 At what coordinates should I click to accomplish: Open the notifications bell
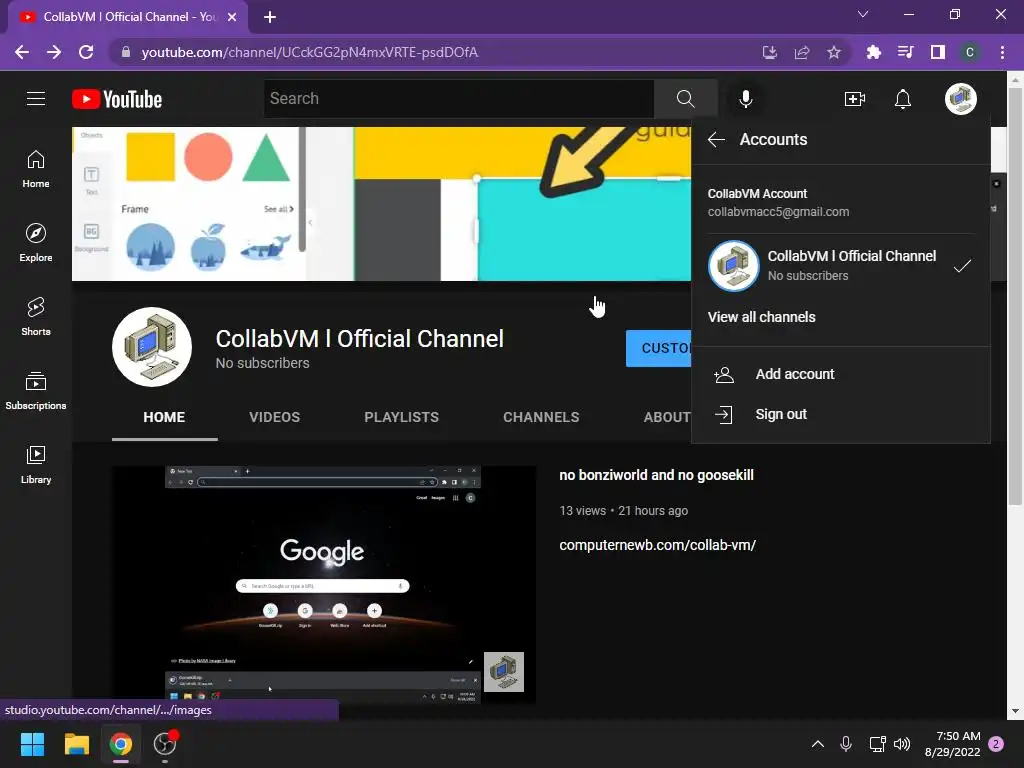click(x=903, y=99)
